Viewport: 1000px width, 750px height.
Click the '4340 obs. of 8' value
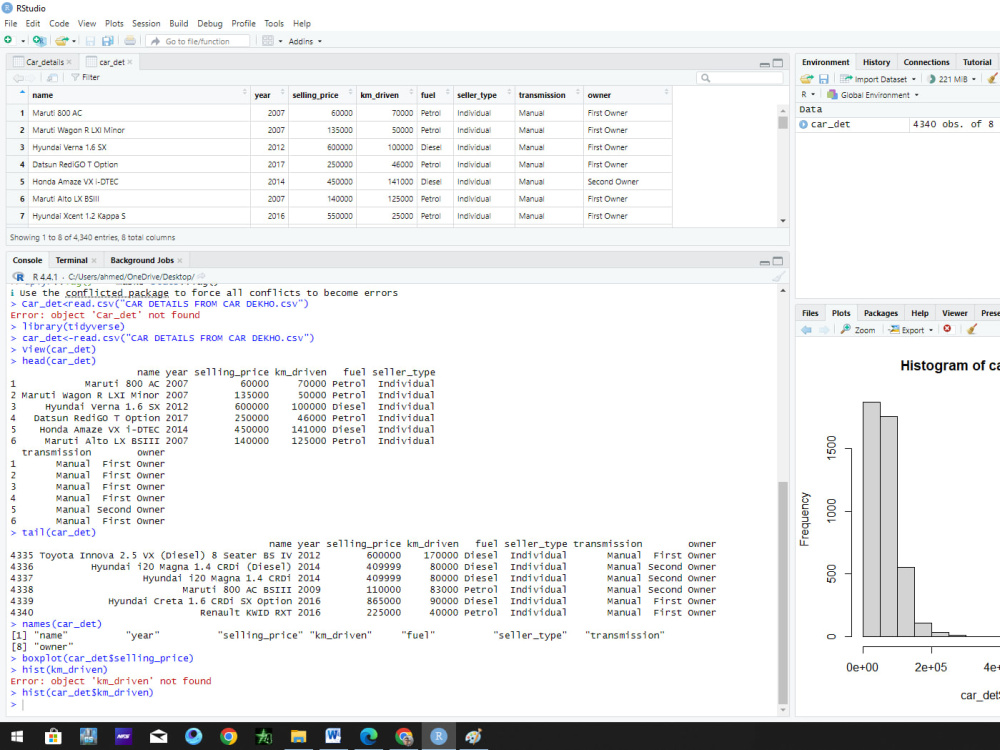tap(953, 124)
